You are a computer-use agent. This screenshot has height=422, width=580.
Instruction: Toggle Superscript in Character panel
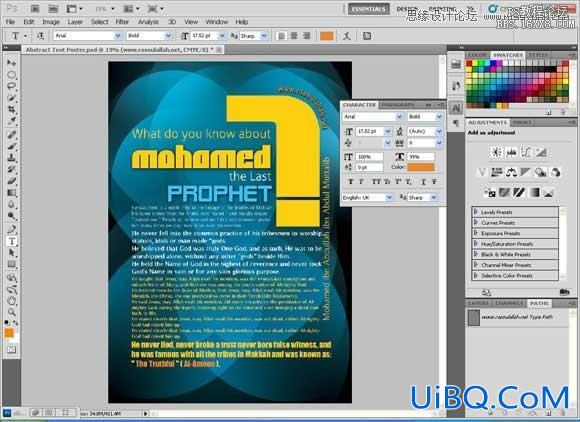pyautogui.click(x=398, y=182)
